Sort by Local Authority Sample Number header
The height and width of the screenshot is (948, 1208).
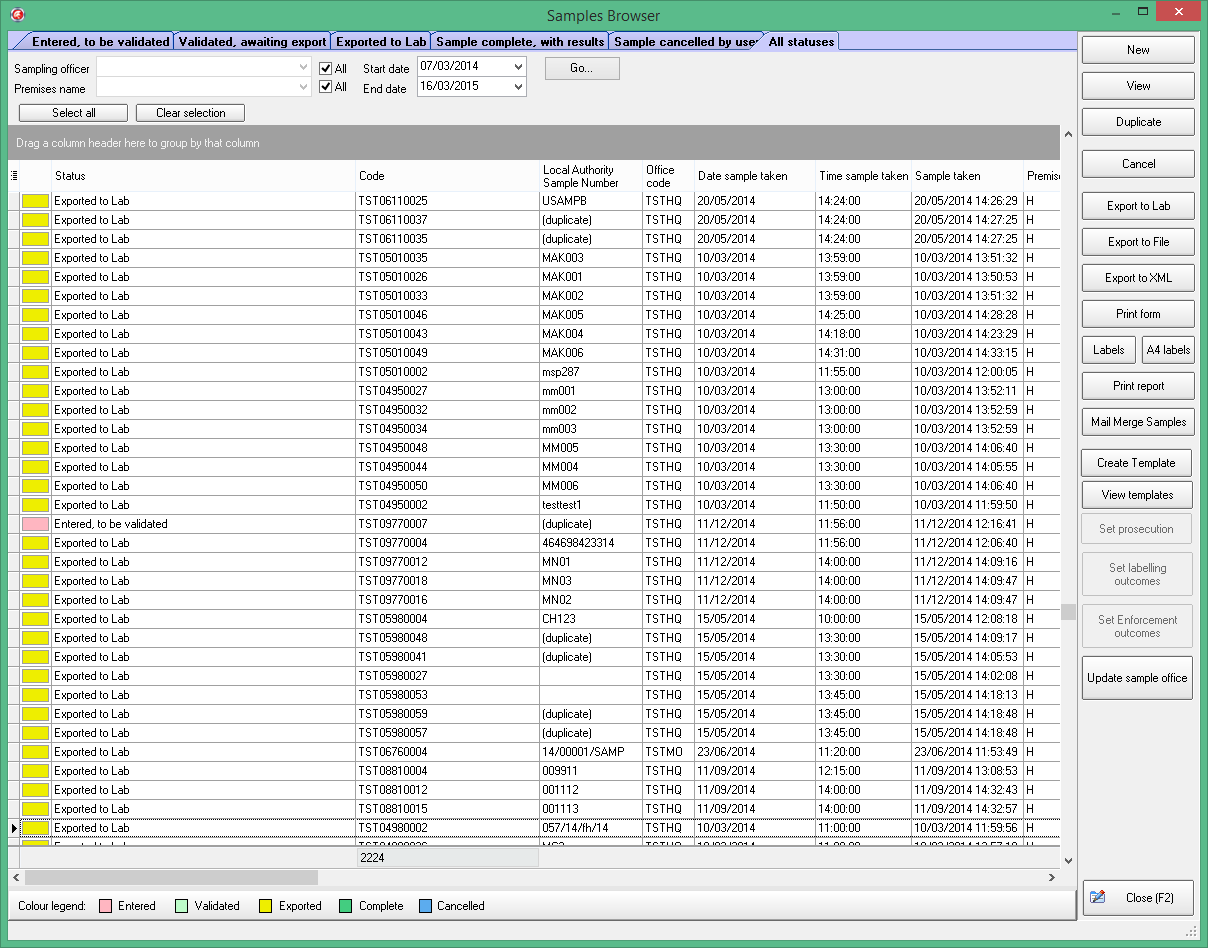coord(591,176)
